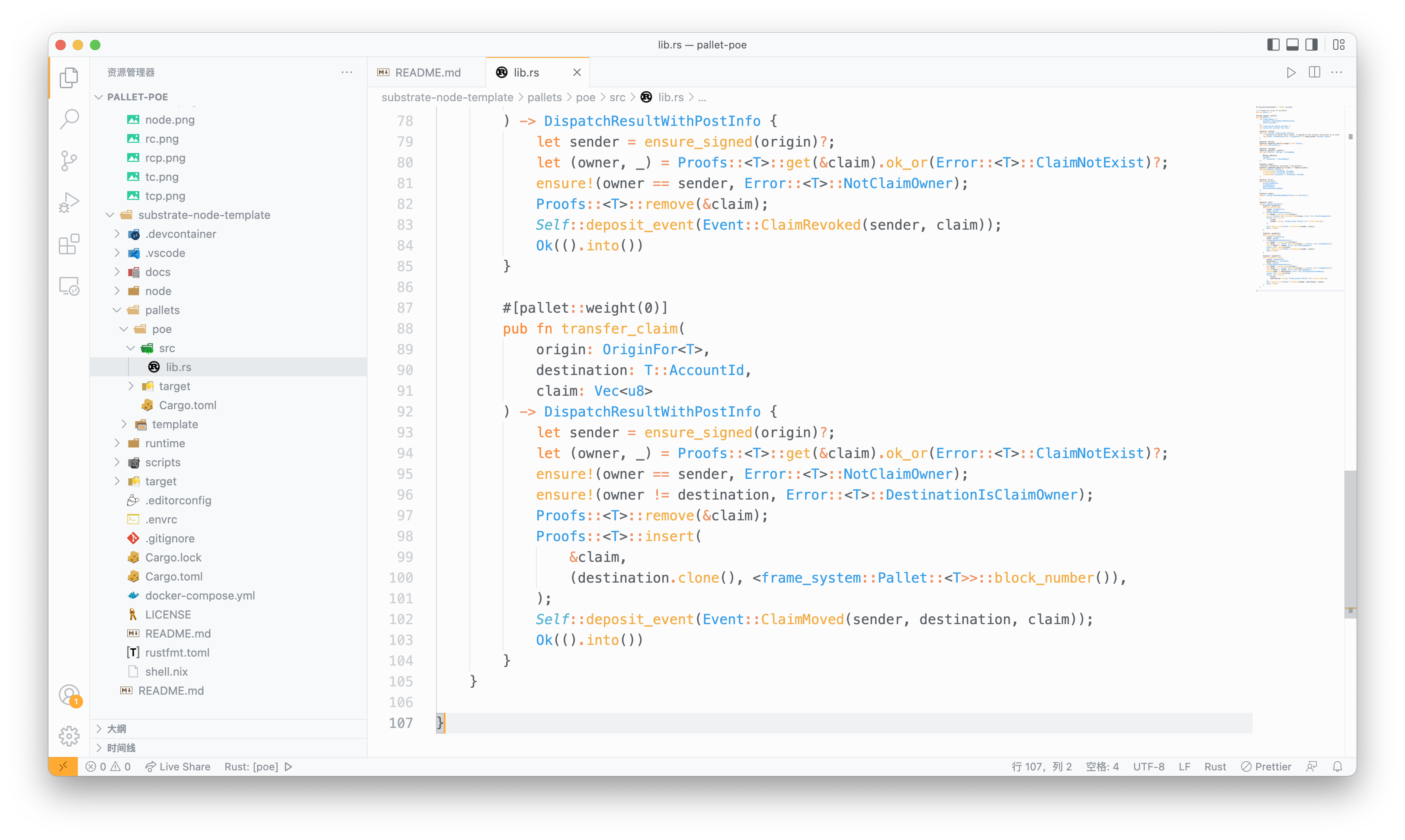Split the editor to the right
Viewport: 1405px width, 840px height.
[1314, 73]
